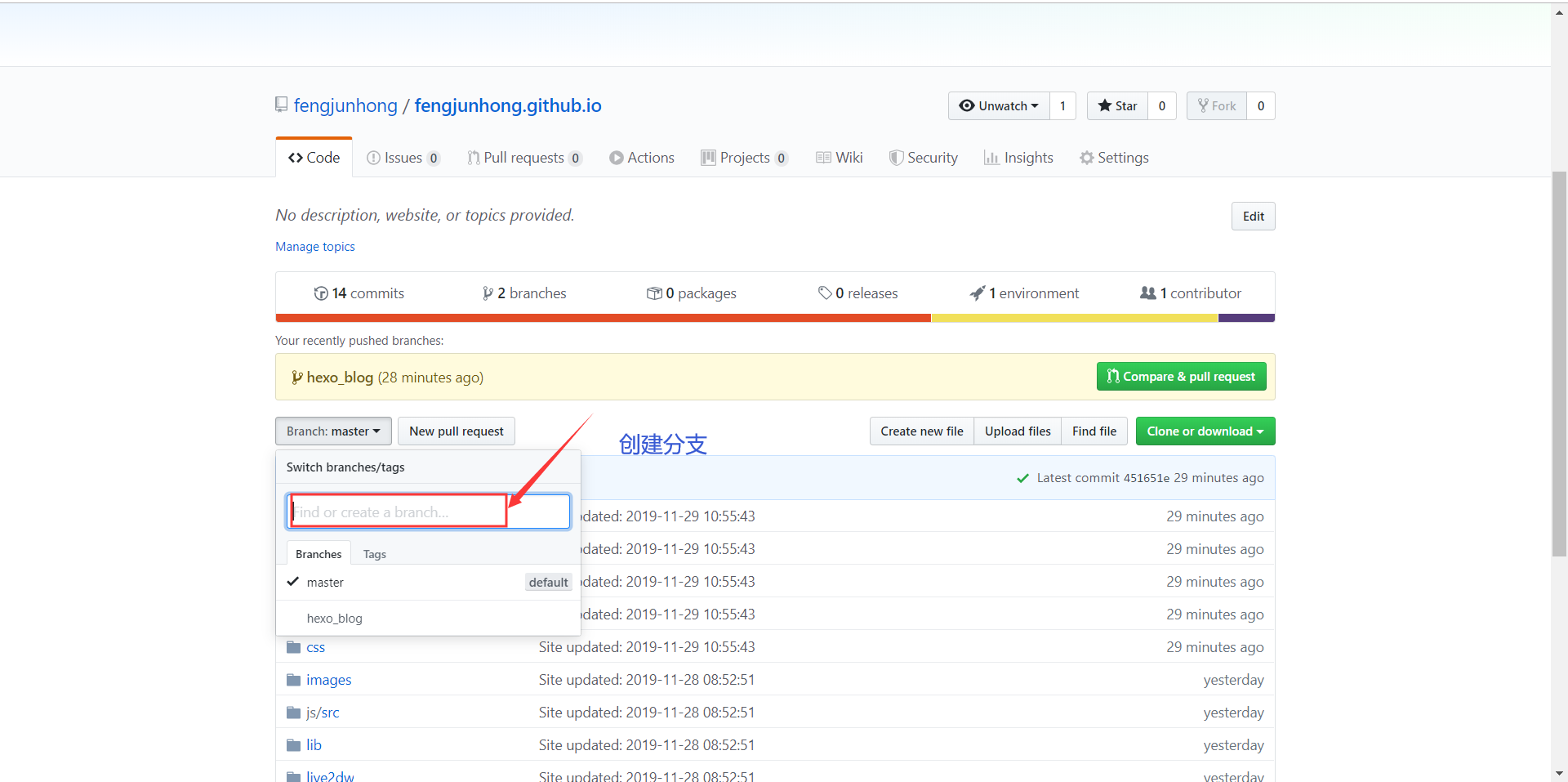The image size is (1568, 782).
Task: Click red segment of language bar
Action: pyautogui.click(x=604, y=318)
